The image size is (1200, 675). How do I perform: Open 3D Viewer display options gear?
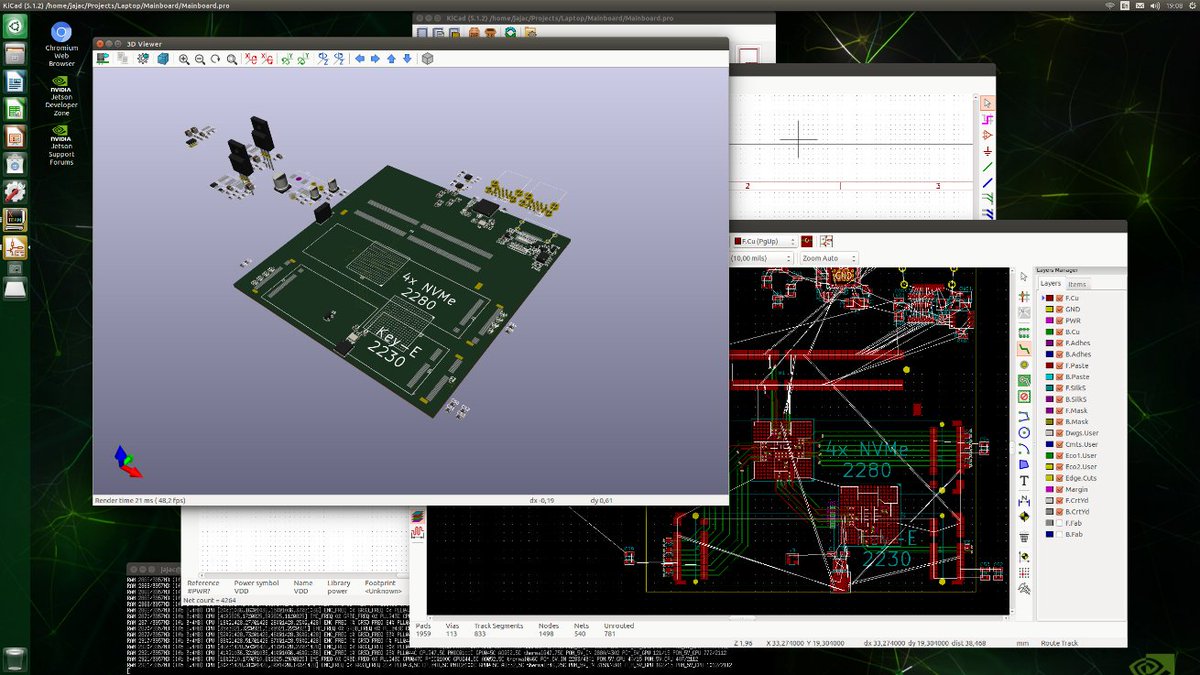143,59
